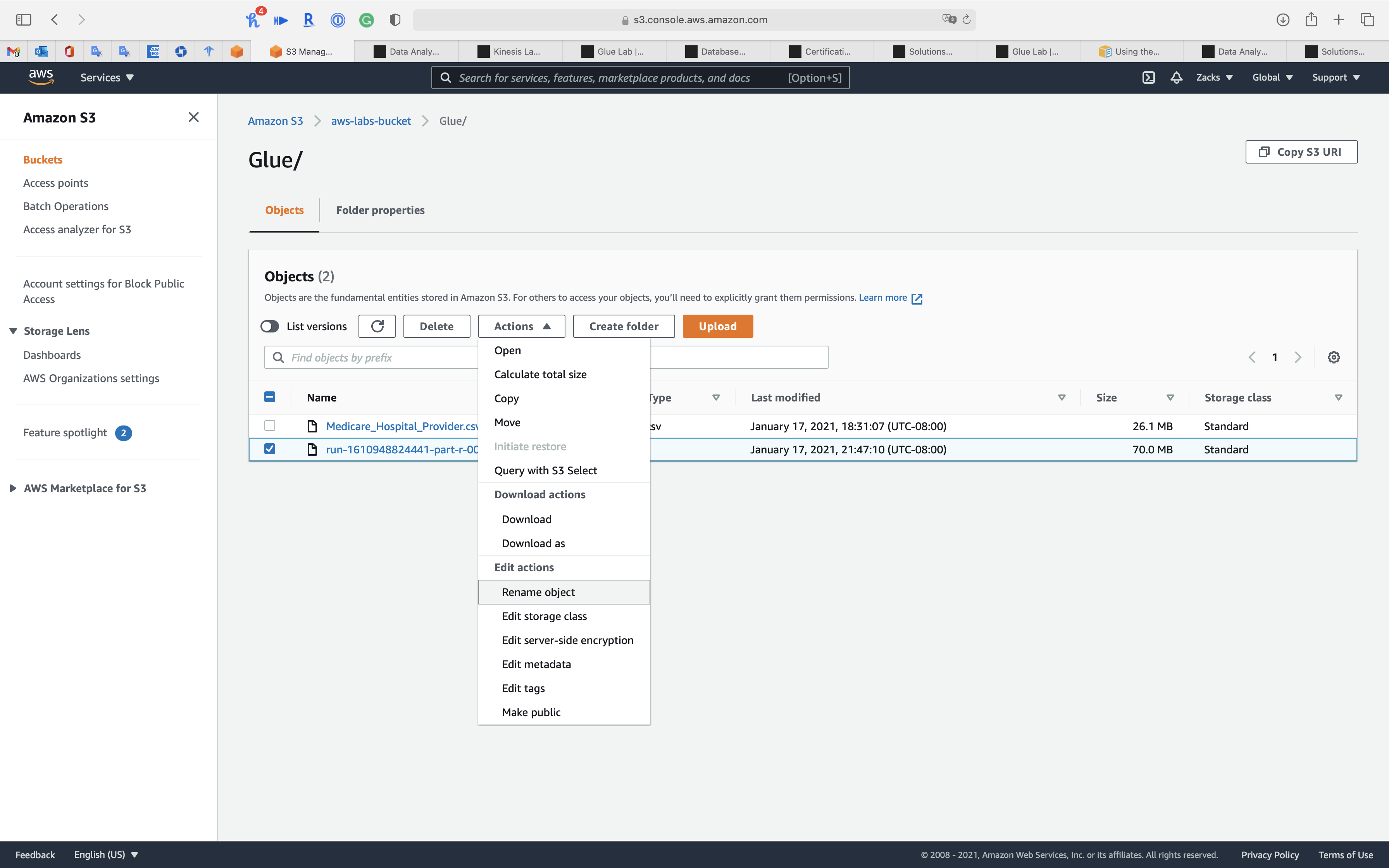This screenshot has height=868, width=1389.
Task: Click the notifications bell icon
Action: pos(1176,77)
